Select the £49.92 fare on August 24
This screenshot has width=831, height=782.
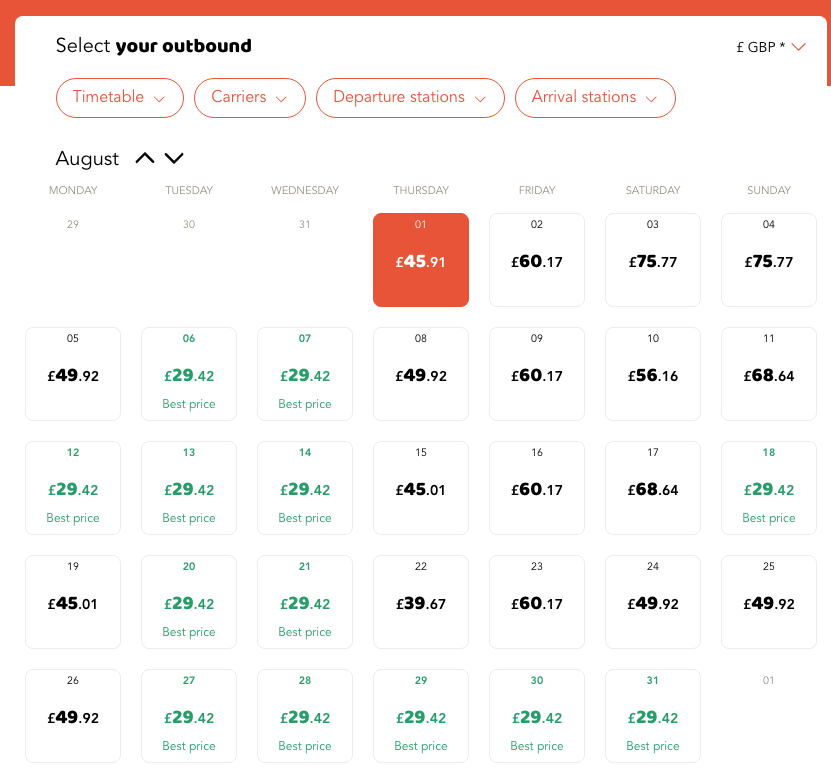(x=653, y=602)
